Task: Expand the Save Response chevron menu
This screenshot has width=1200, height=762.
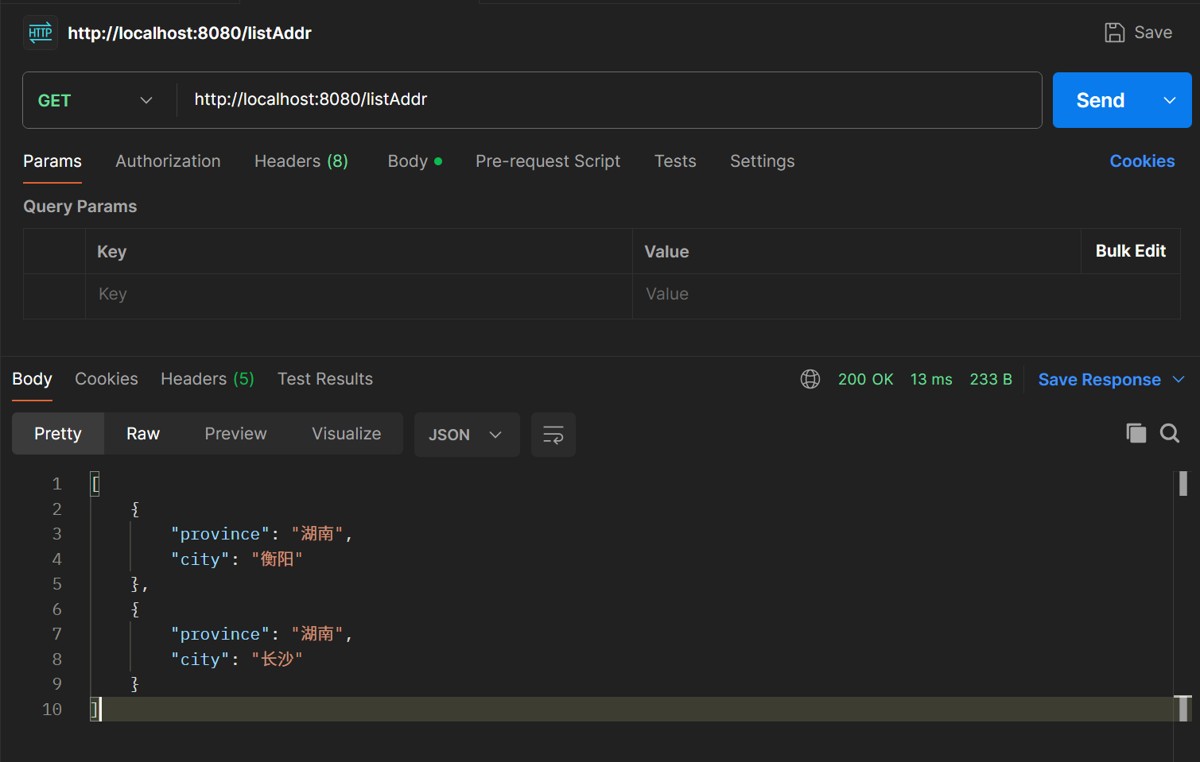Action: click(x=1178, y=379)
